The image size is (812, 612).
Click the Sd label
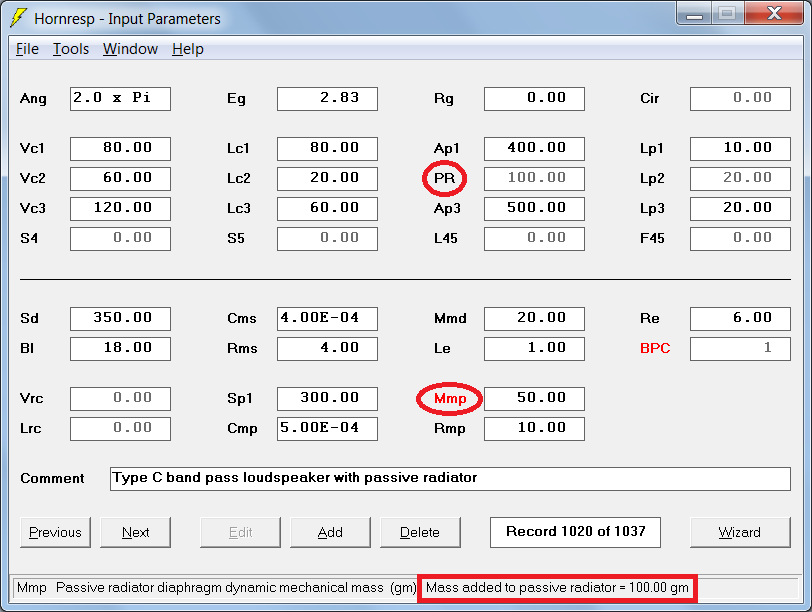30,318
